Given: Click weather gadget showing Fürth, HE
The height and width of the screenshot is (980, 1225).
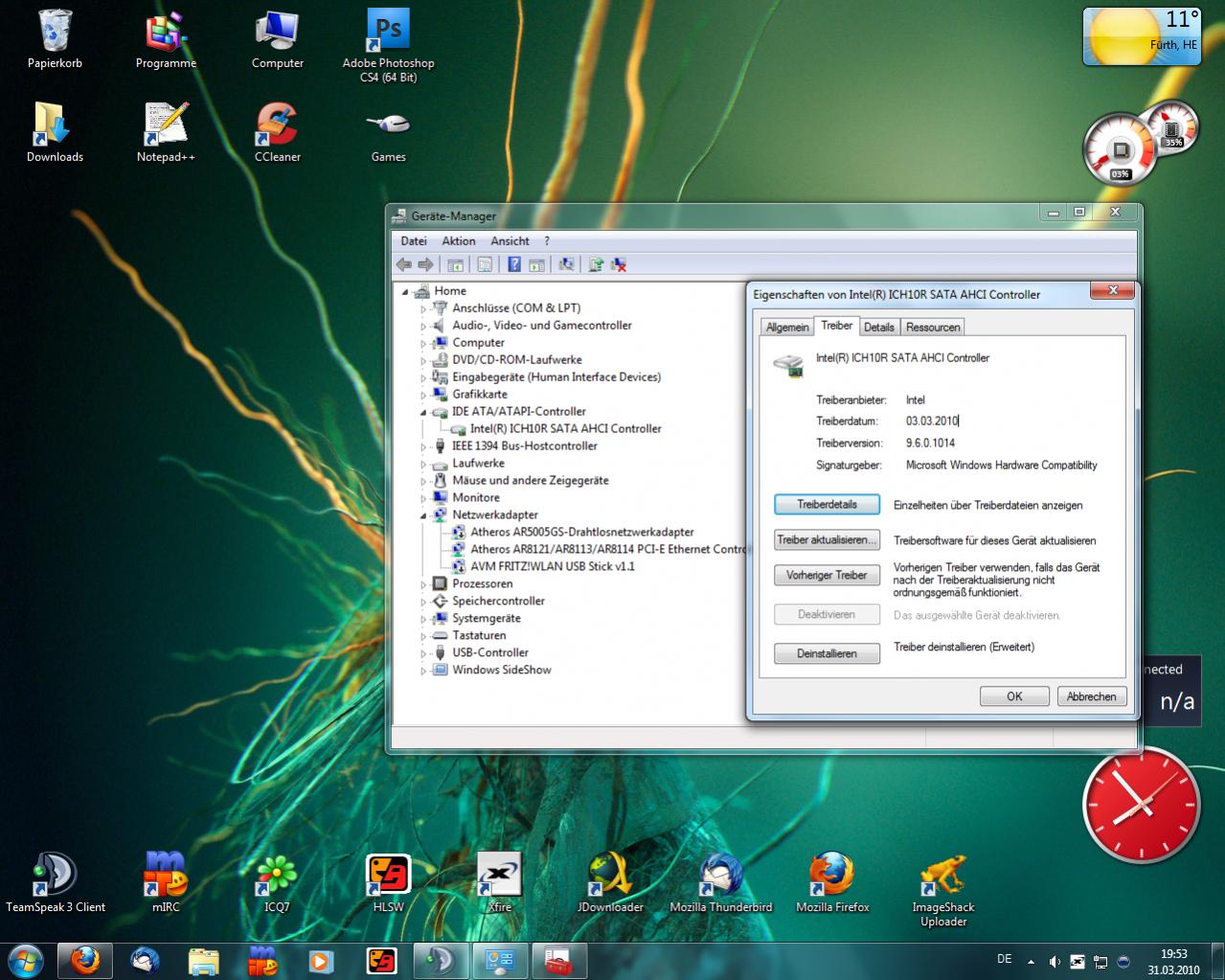Looking at the screenshot, I should click(1142, 36).
